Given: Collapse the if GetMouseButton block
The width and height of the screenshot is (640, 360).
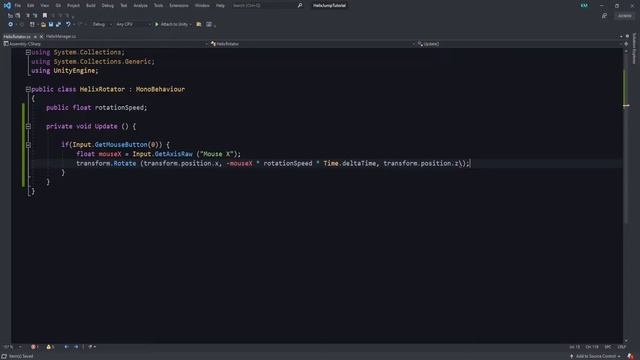Looking at the screenshot, I should [28, 145].
